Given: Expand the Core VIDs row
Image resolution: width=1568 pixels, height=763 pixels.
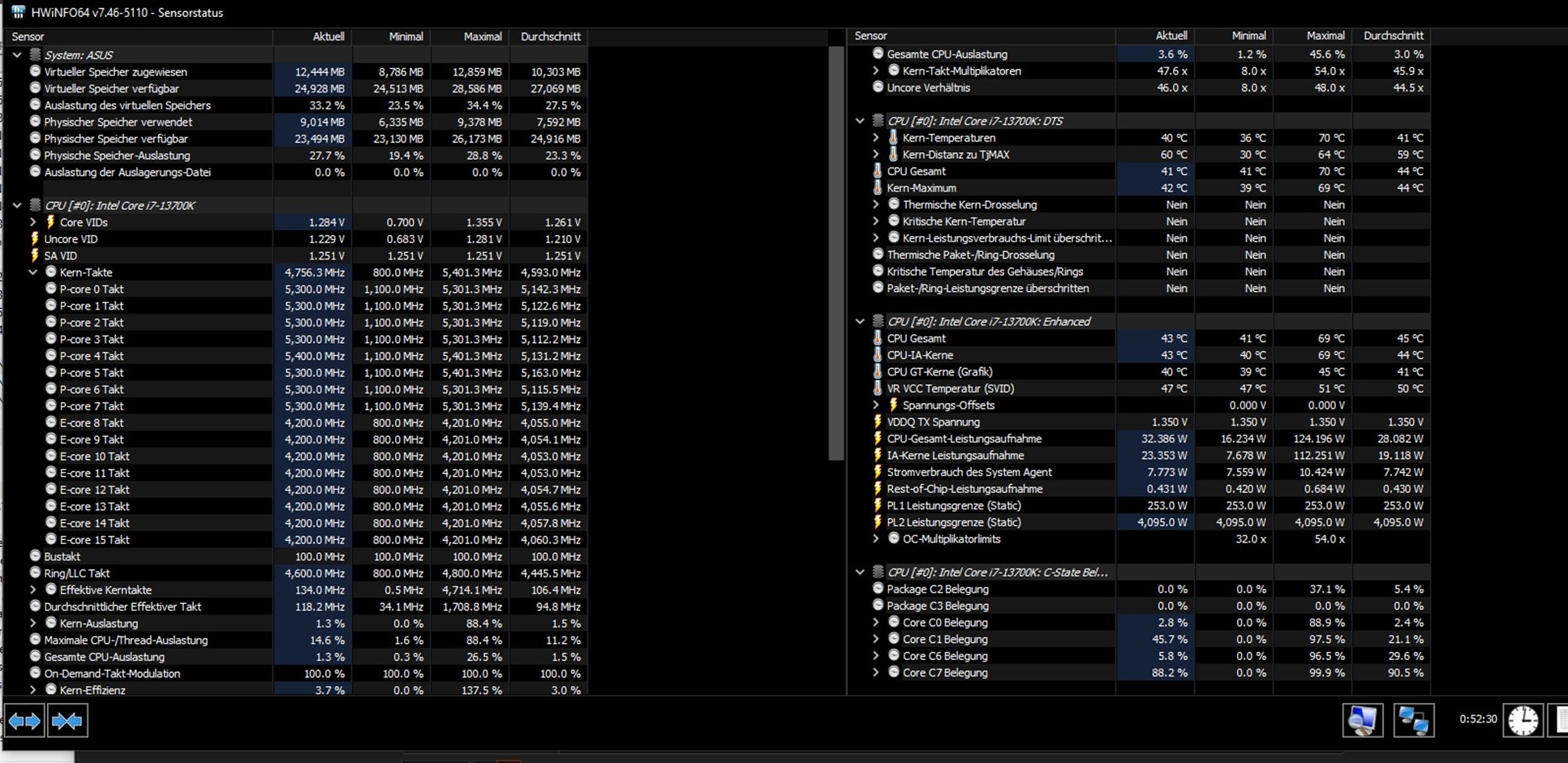Looking at the screenshot, I should [x=33, y=222].
